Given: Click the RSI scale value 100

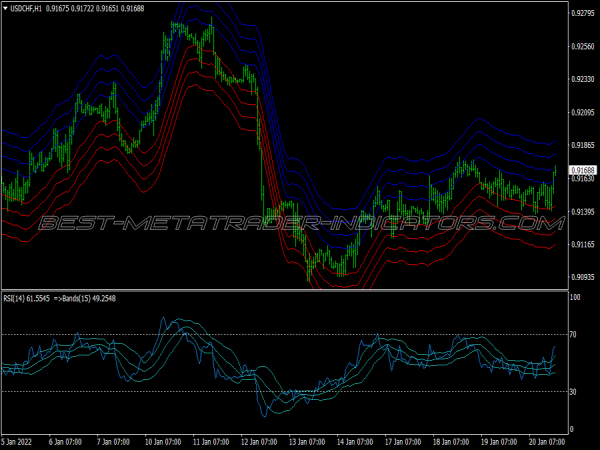Looking at the screenshot, I should [575, 297].
